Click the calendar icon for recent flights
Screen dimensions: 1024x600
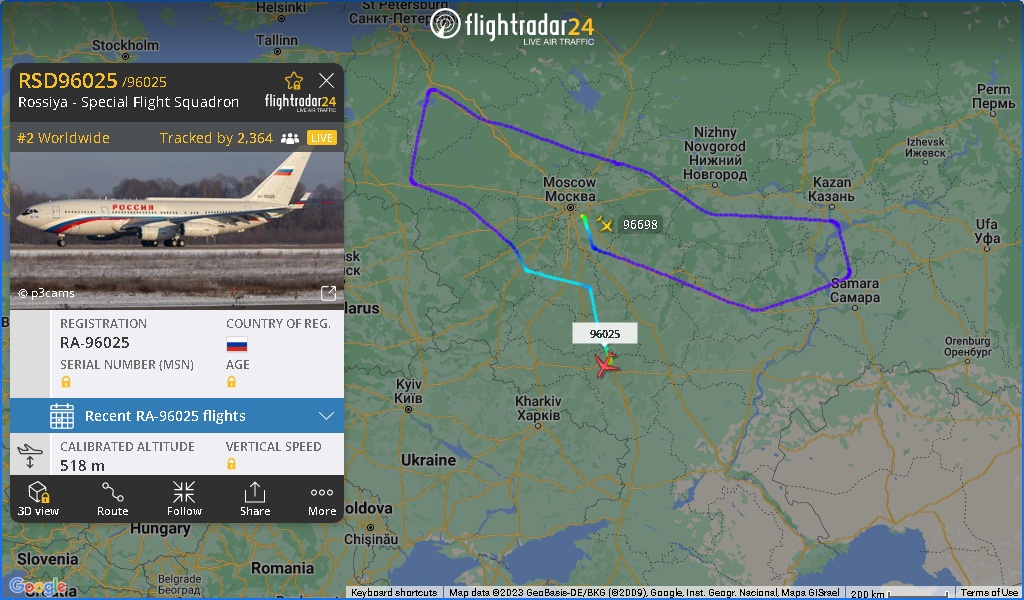click(x=62, y=416)
